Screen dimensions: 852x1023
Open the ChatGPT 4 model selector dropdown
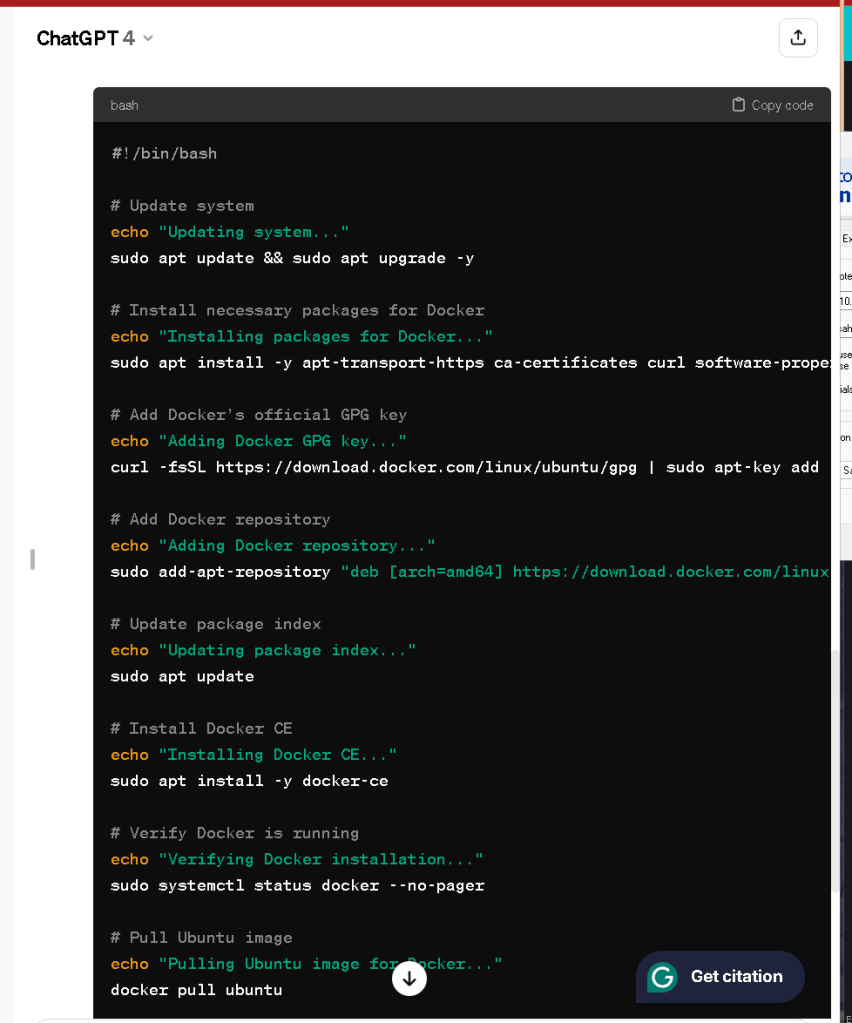tap(95, 38)
